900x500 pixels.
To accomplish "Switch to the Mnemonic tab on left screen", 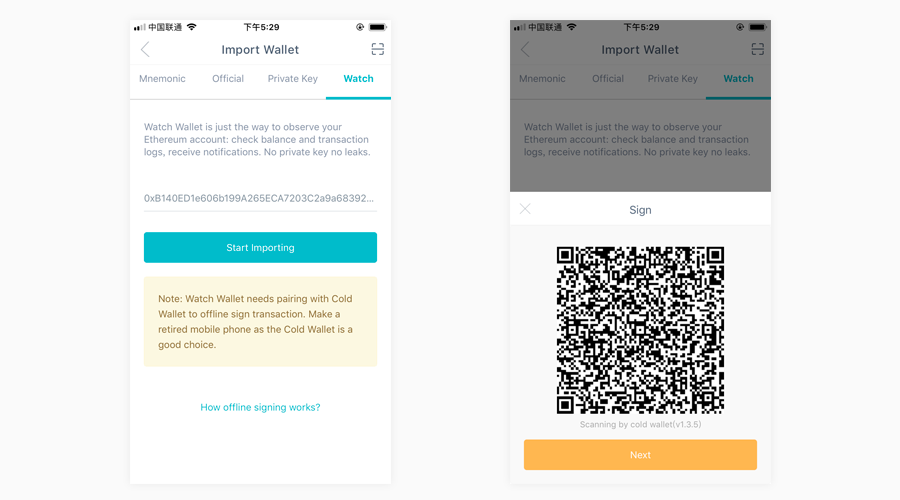I will point(162,79).
